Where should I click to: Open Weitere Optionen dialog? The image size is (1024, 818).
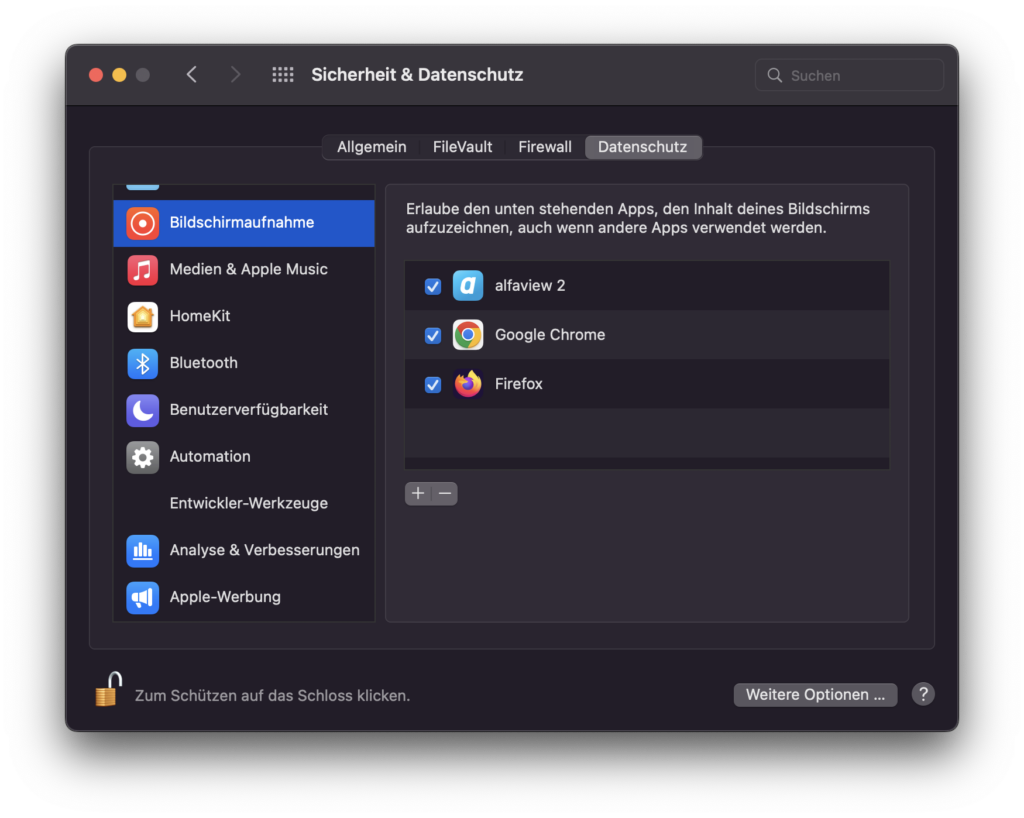815,694
